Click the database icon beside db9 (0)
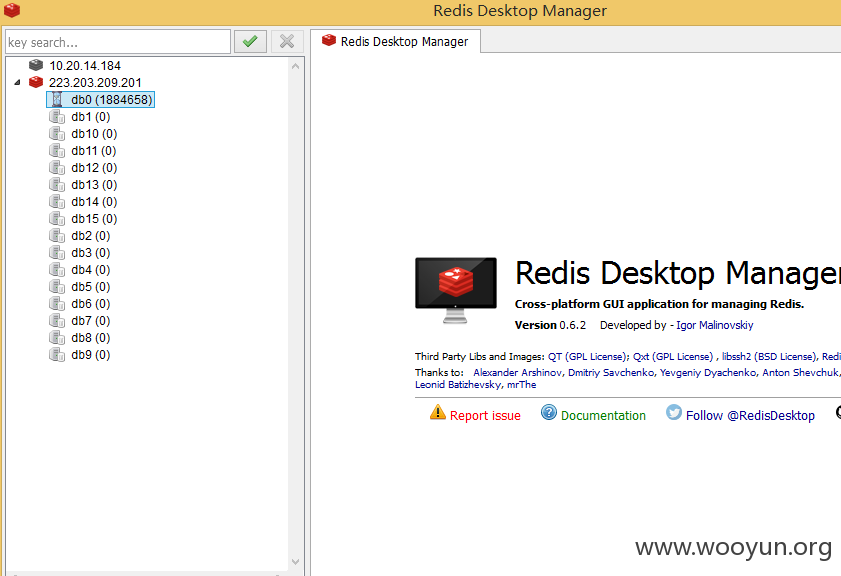This screenshot has width=841, height=576. (x=57, y=355)
